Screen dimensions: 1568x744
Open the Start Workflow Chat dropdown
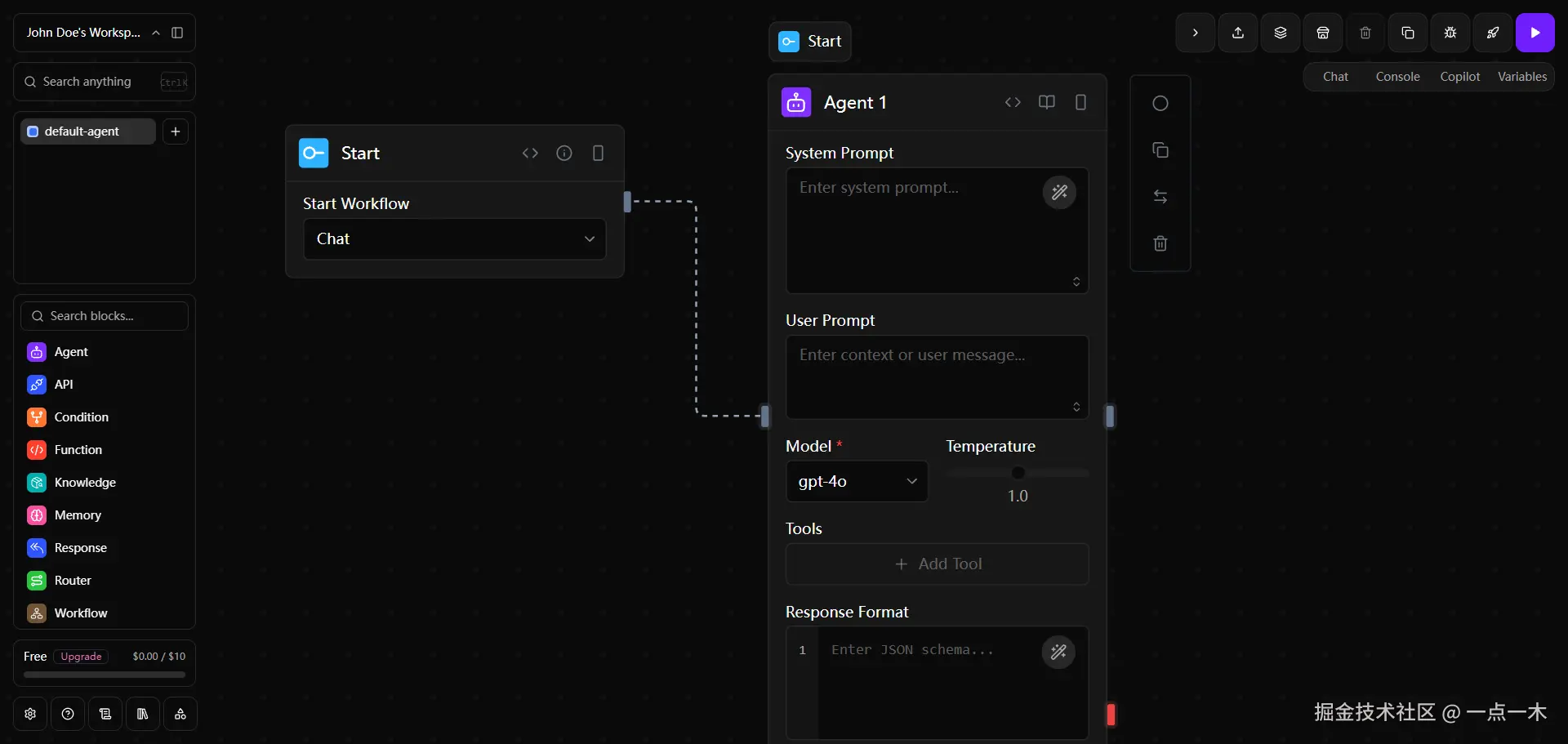point(454,239)
